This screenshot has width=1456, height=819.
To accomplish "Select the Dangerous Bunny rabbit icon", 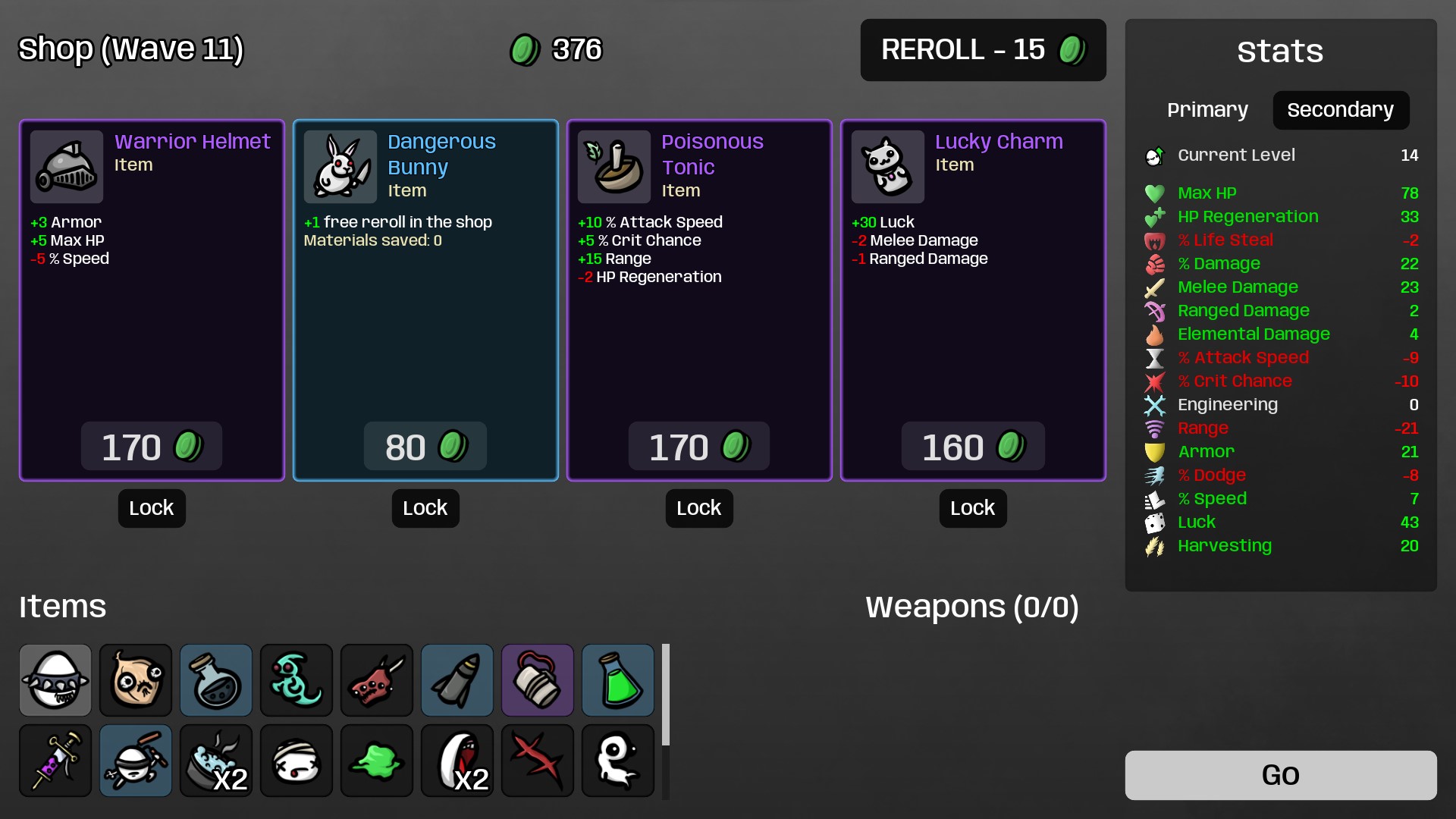I will click(x=340, y=167).
